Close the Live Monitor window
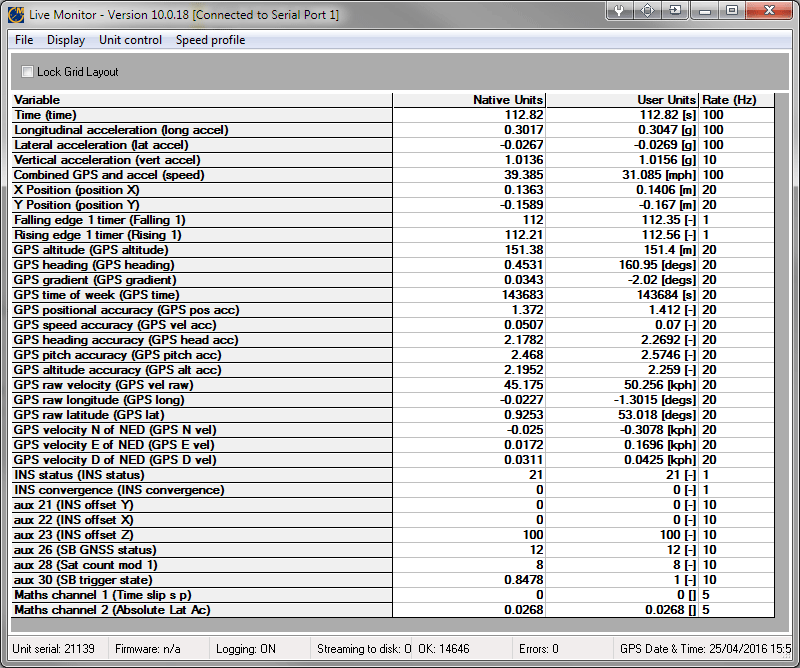 (x=769, y=11)
